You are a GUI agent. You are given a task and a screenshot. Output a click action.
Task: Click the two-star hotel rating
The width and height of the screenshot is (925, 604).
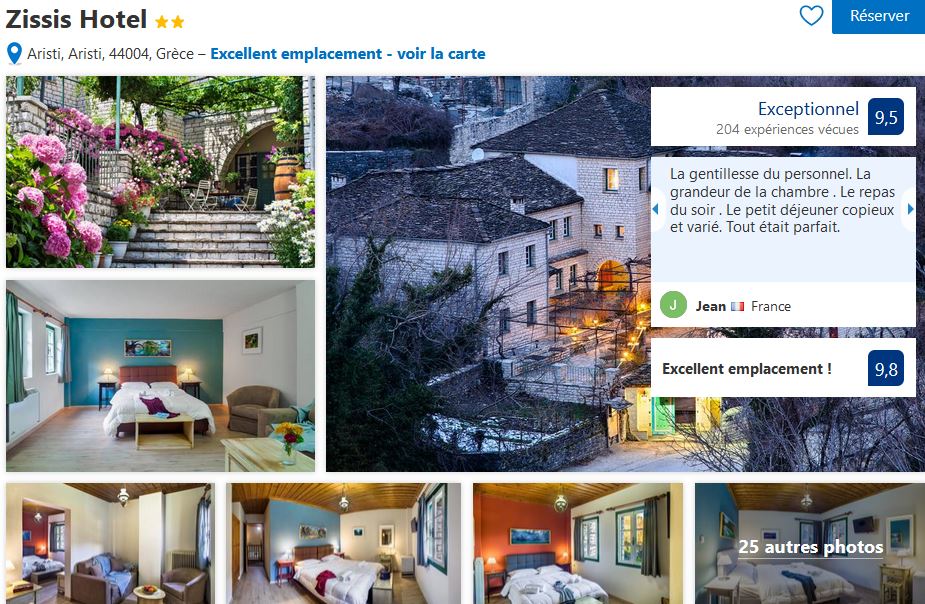click(170, 22)
